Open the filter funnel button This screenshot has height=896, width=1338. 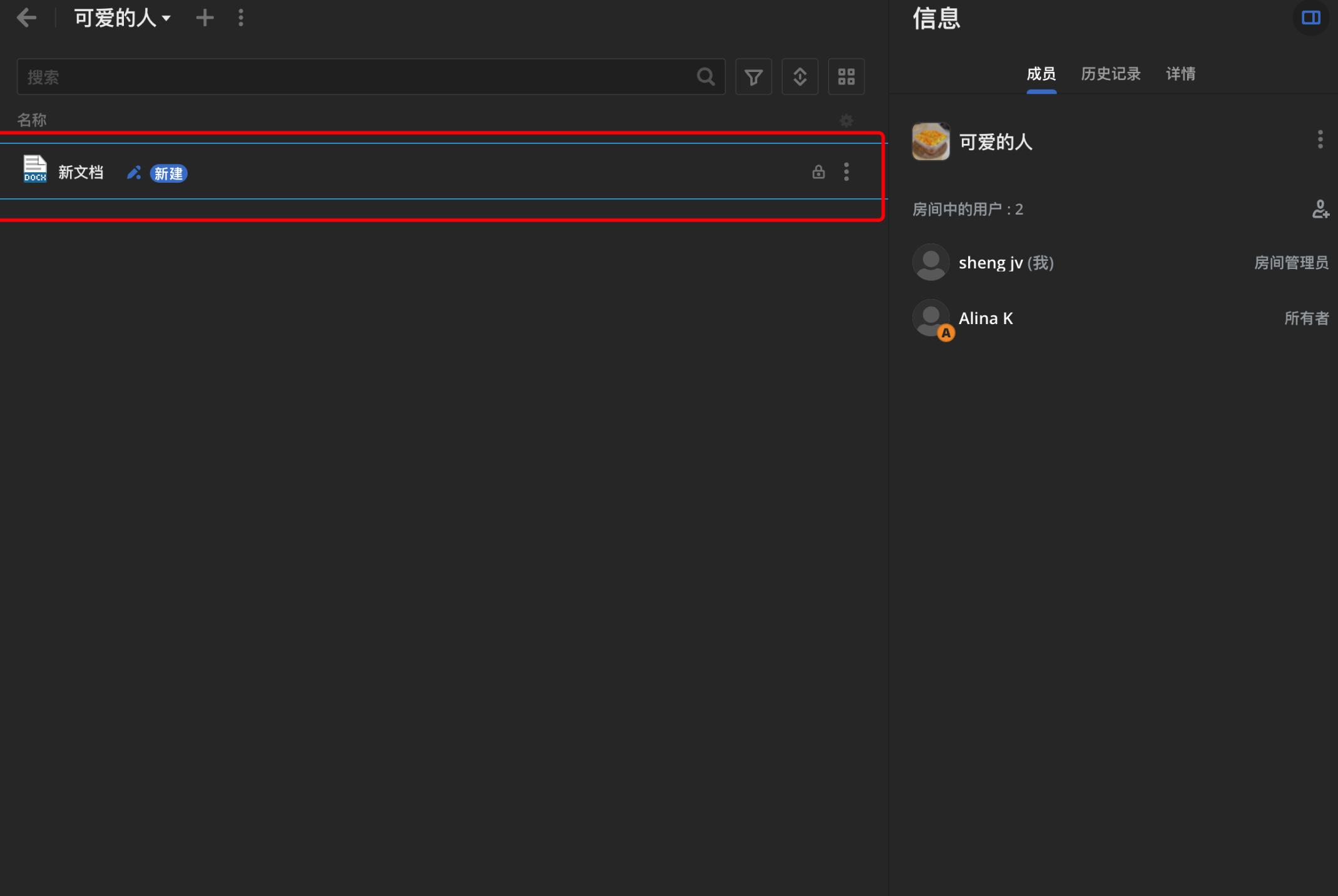(753, 77)
